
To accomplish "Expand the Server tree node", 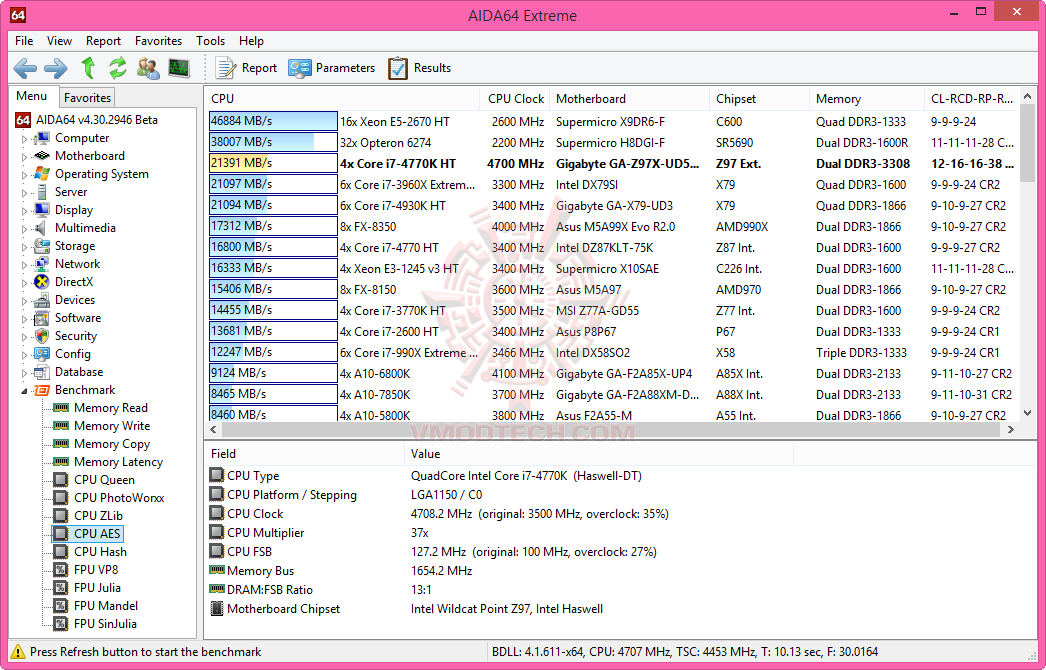I will pos(25,193).
